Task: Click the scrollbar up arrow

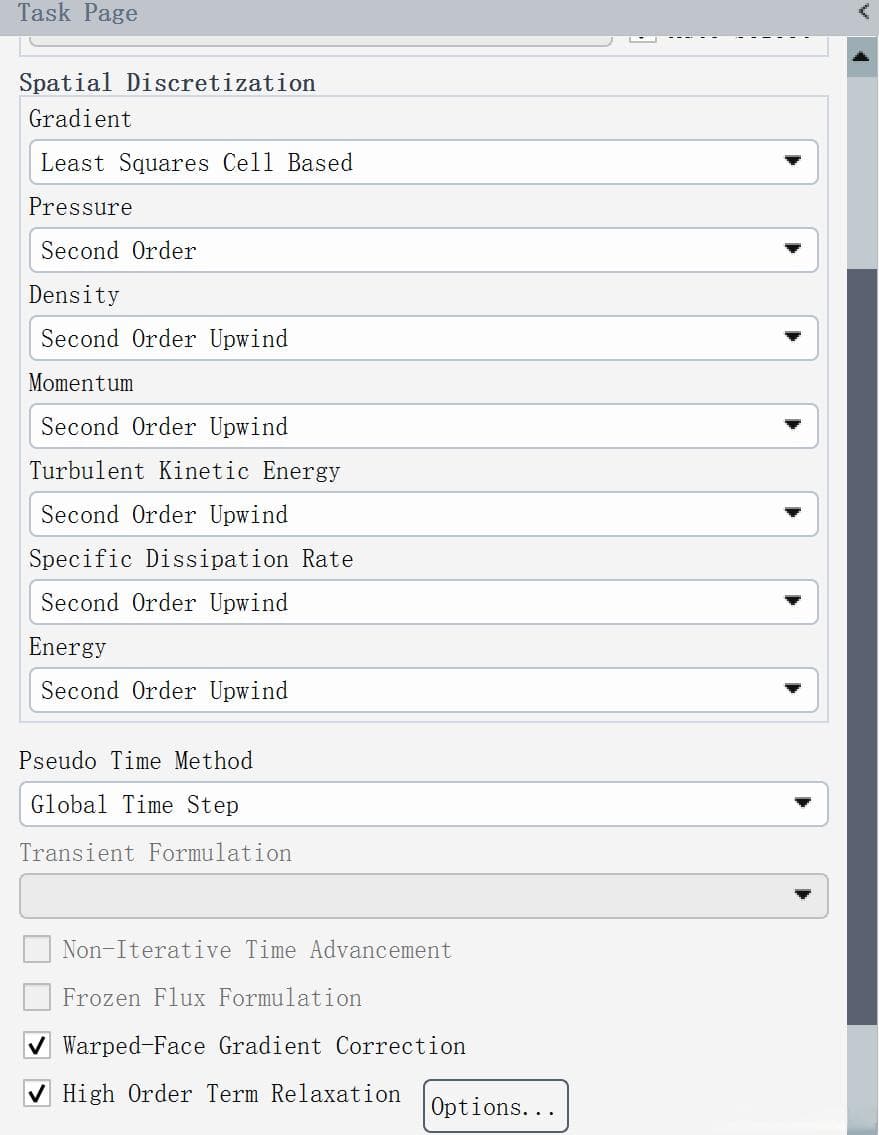Action: point(861,56)
